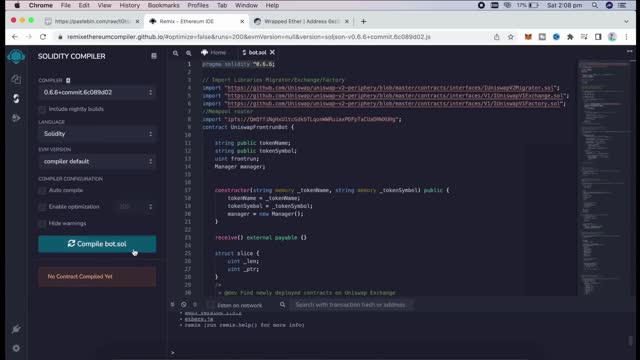This screenshot has width=640, height=360.
Task: Bookmark this page with the star
Action: 511,37
